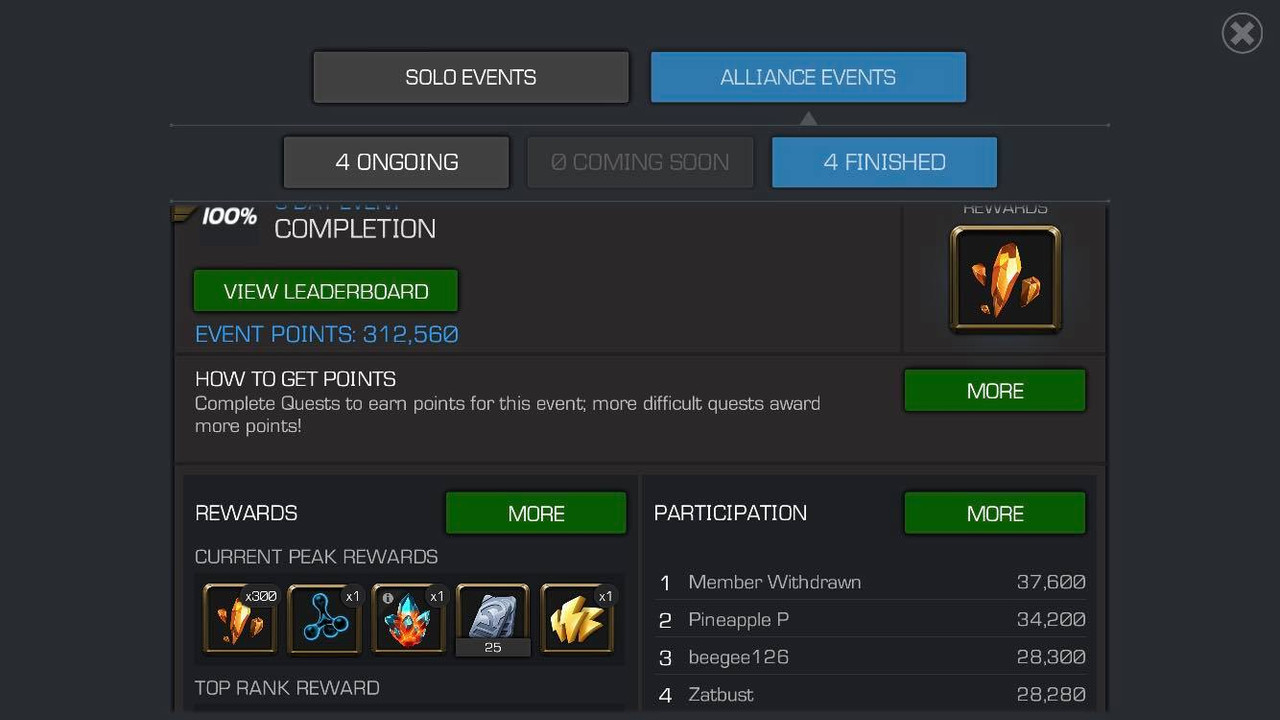
Task: Tap the small info badge on crystal reward
Action: click(x=388, y=598)
